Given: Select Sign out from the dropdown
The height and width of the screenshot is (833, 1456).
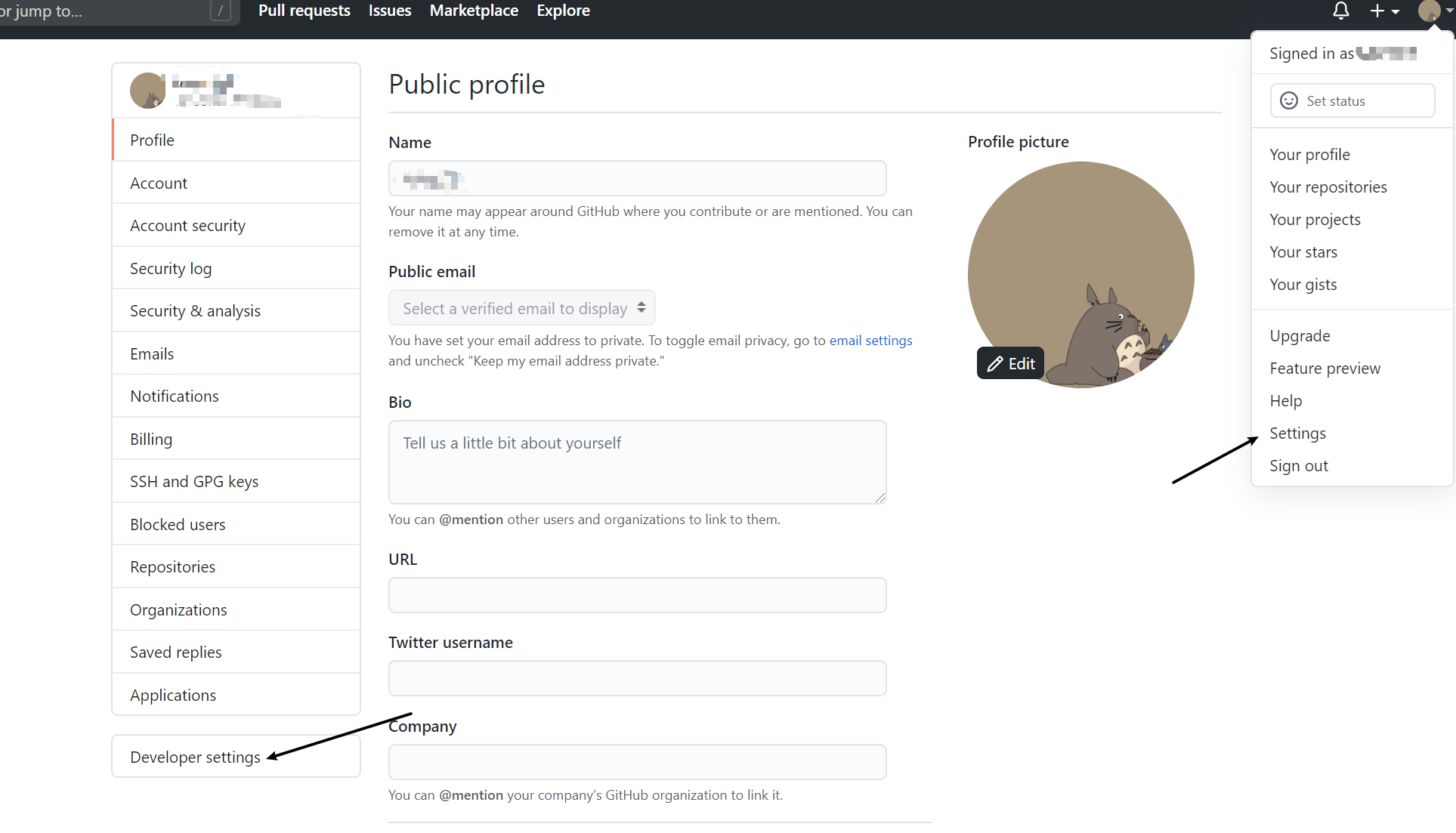Looking at the screenshot, I should (x=1298, y=466).
